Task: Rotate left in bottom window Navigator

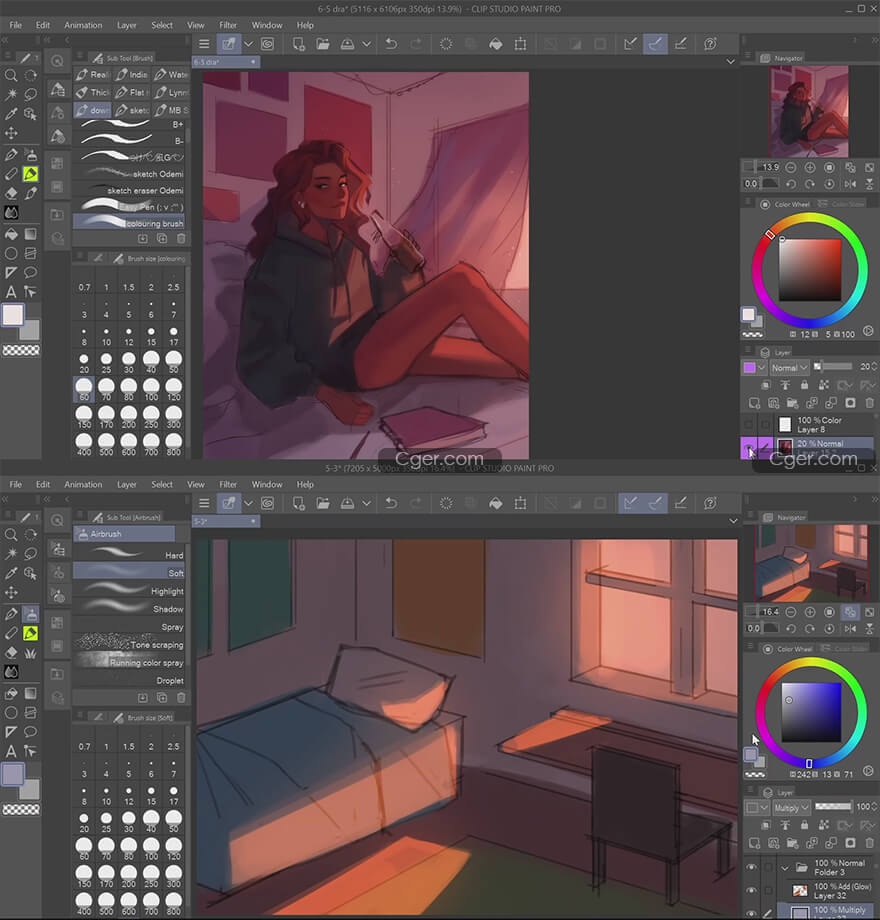Action: [791, 629]
